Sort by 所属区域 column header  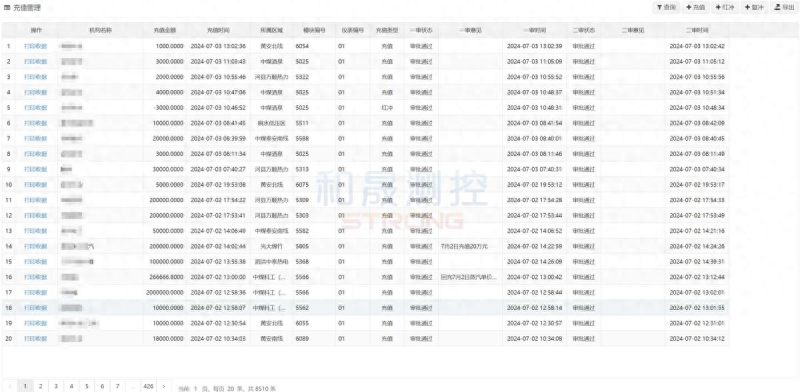(271, 30)
